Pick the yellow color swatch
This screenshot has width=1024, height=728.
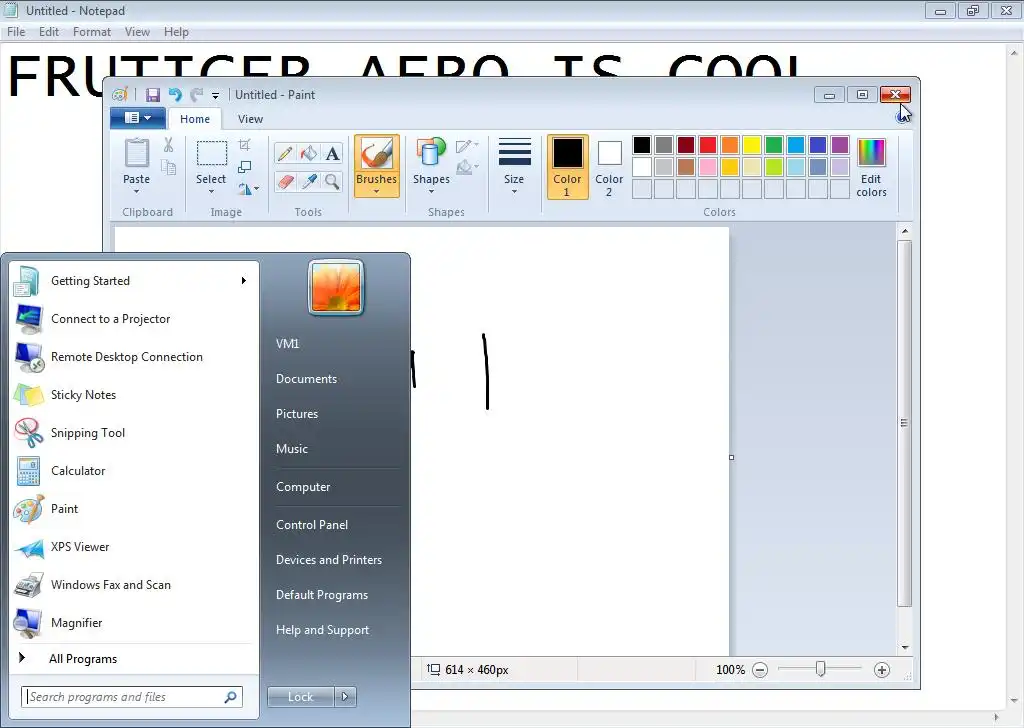(x=752, y=145)
